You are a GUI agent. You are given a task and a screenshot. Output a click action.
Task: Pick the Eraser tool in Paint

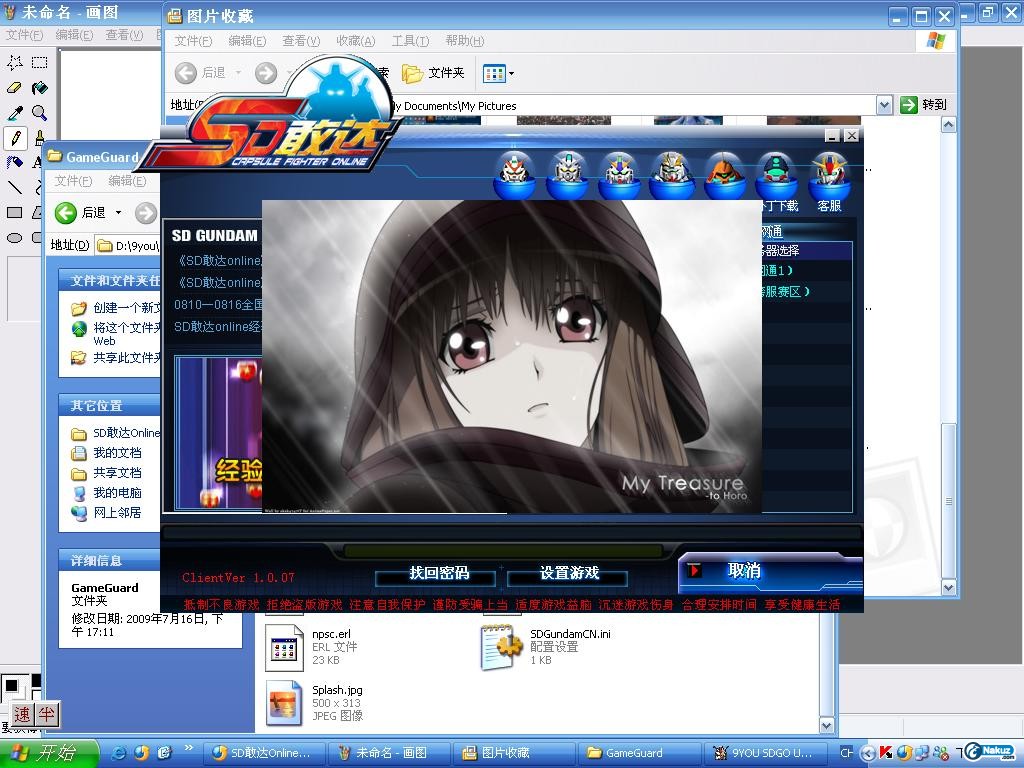(x=14, y=88)
